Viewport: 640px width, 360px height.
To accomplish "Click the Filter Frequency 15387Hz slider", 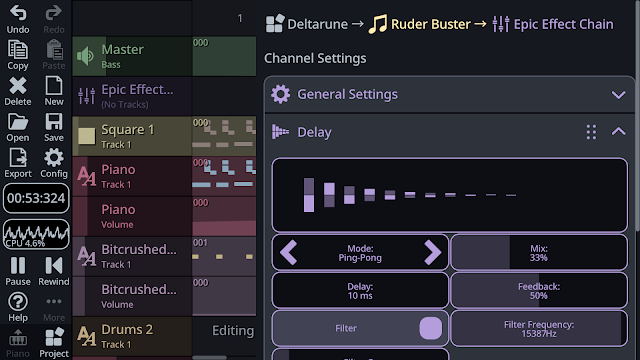I will (539, 329).
